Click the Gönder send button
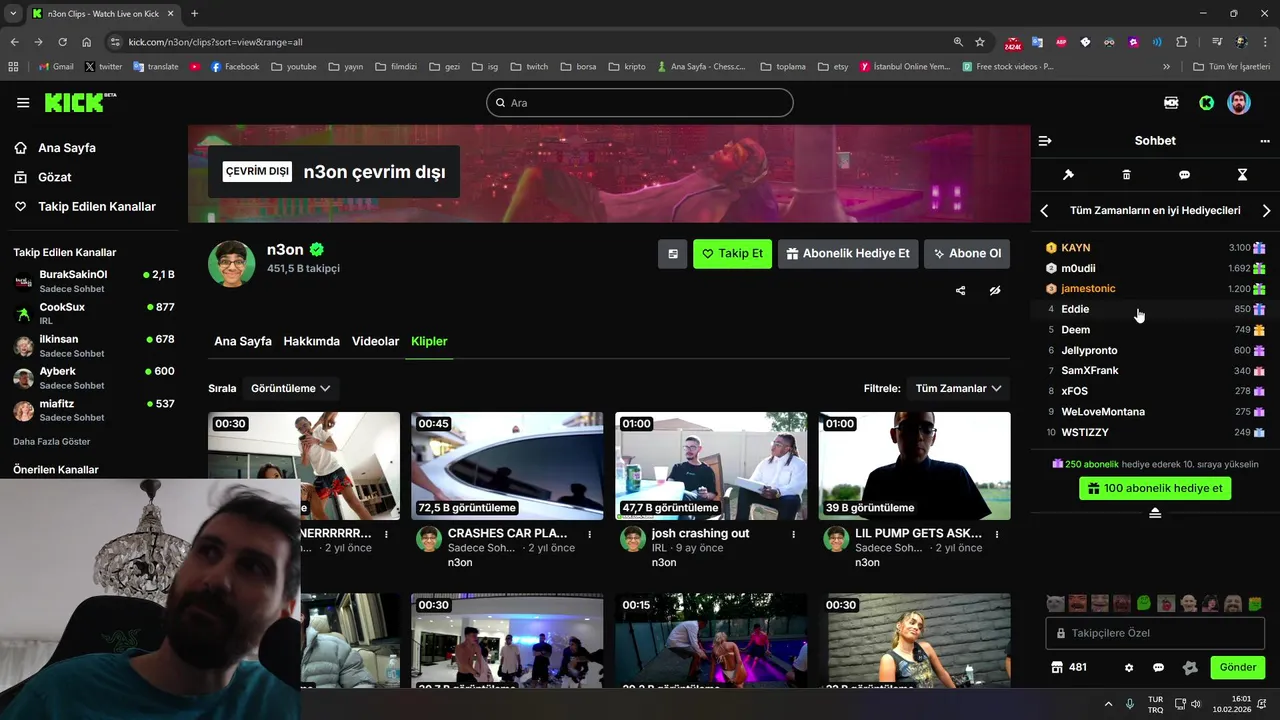The height and width of the screenshot is (720, 1280). [x=1237, y=667]
